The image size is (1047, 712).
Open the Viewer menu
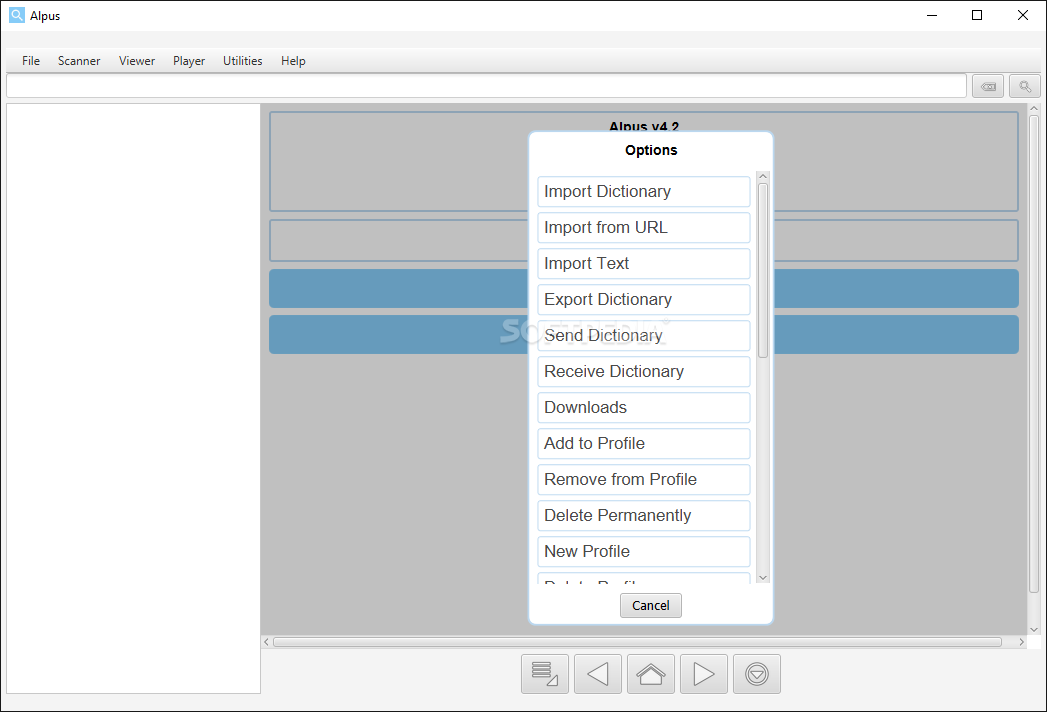tap(137, 61)
